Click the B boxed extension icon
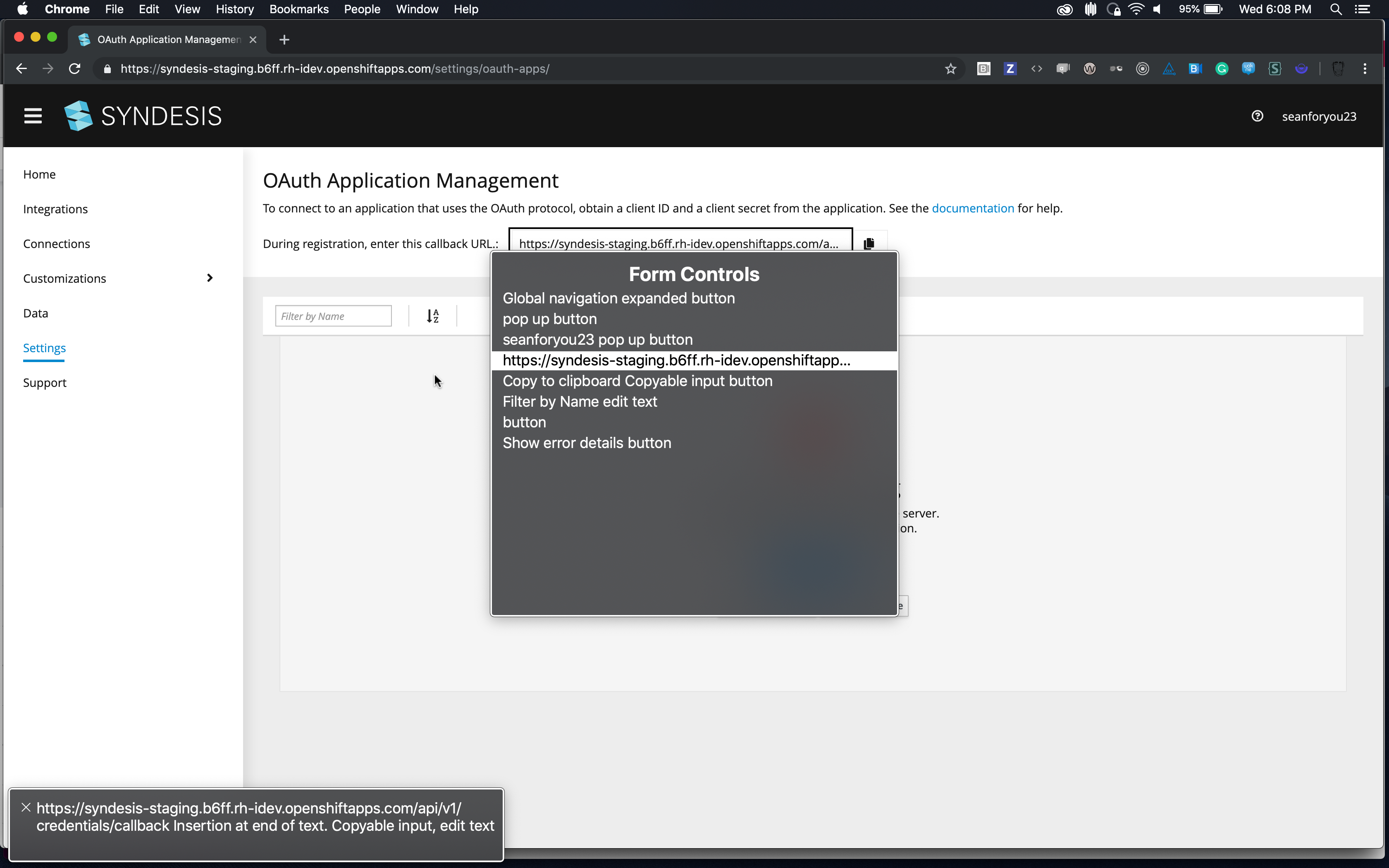 pos(984,68)
